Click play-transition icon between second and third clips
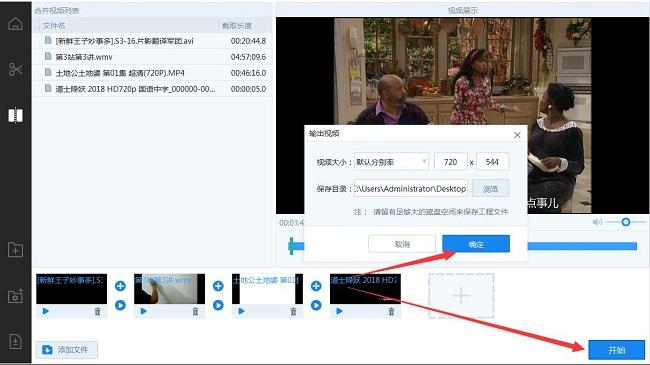This screenshot has height=365, width=650. pos(218,305)
